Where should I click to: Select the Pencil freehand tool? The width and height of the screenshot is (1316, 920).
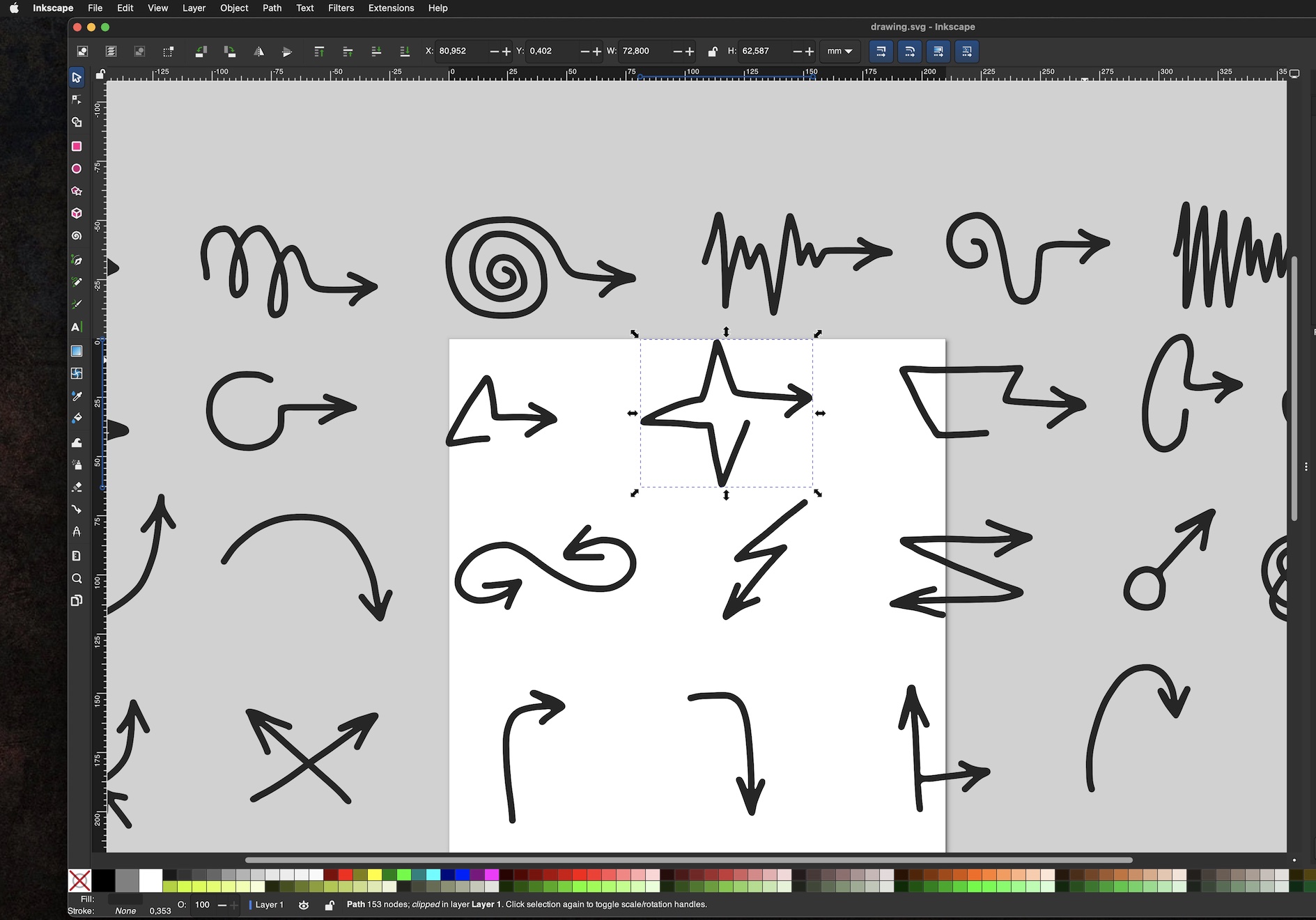coord(77,282)
